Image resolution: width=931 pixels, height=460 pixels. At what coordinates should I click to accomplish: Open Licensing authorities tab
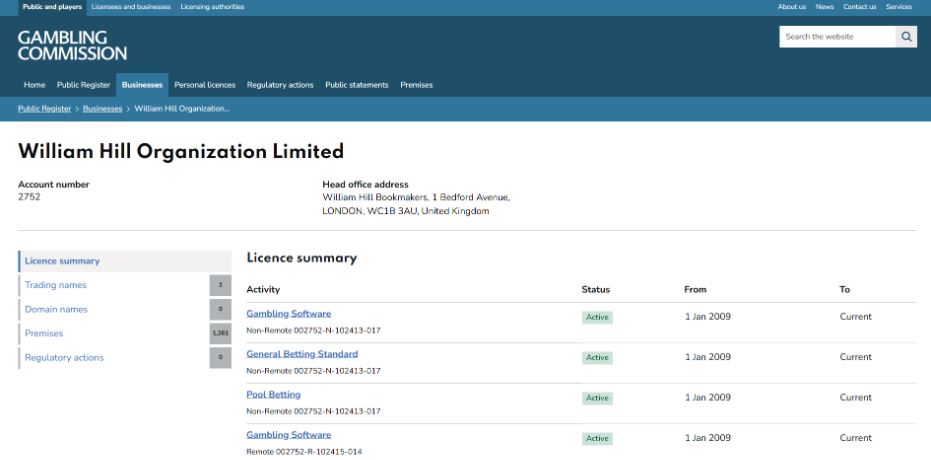pyautogui.click(x=212, y=7)
